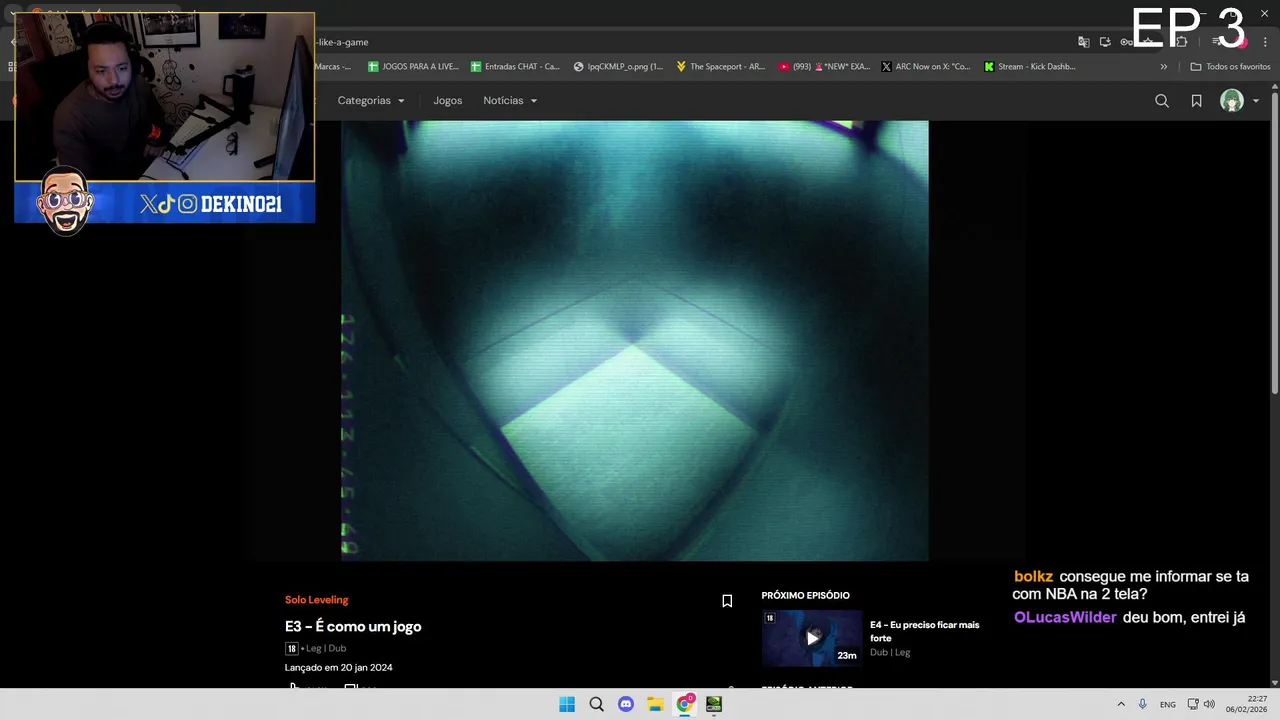This screenshot has width=1280, height=720.
Task: Open the Crunchyroll search icon
Action: [x=1162, y=101]
